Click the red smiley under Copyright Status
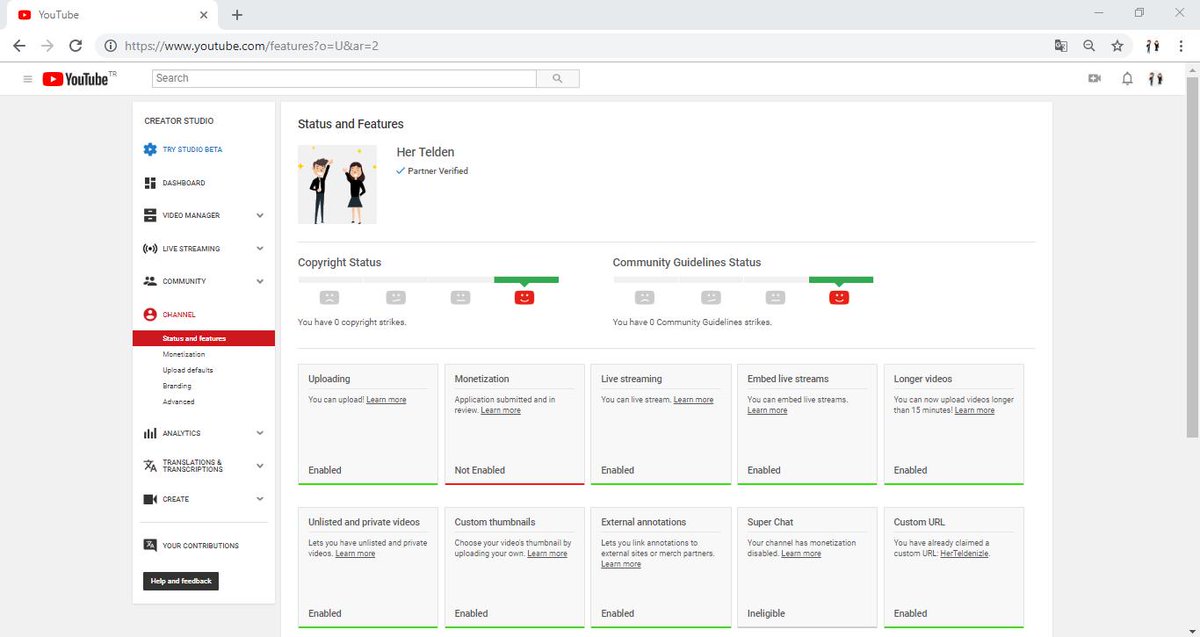The height and width of the screenshot is (637, 1200). tap(524, 297)
